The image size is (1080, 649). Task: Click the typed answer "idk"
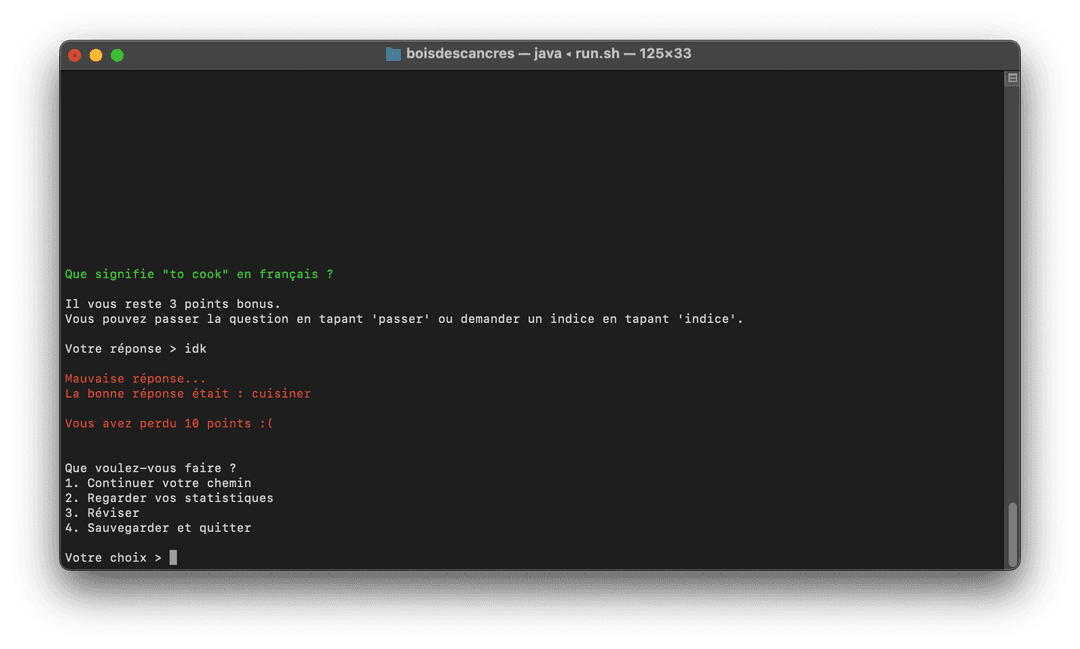click(x=195, y=349)
